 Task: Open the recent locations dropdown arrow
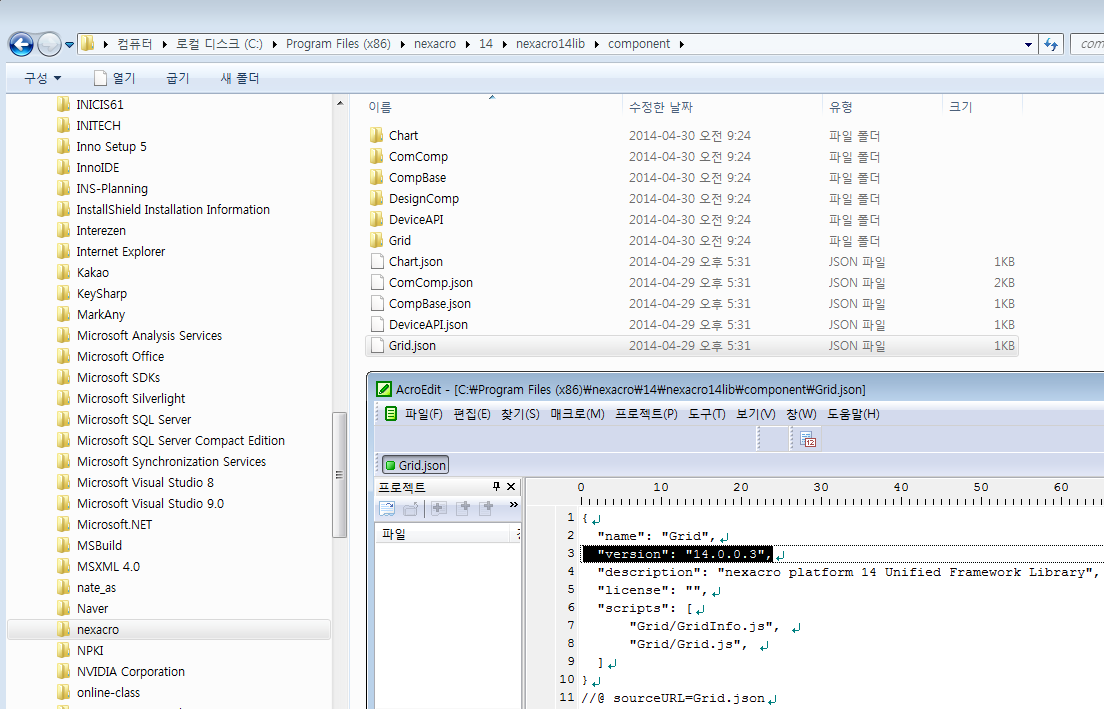click(x=69, y=44)
